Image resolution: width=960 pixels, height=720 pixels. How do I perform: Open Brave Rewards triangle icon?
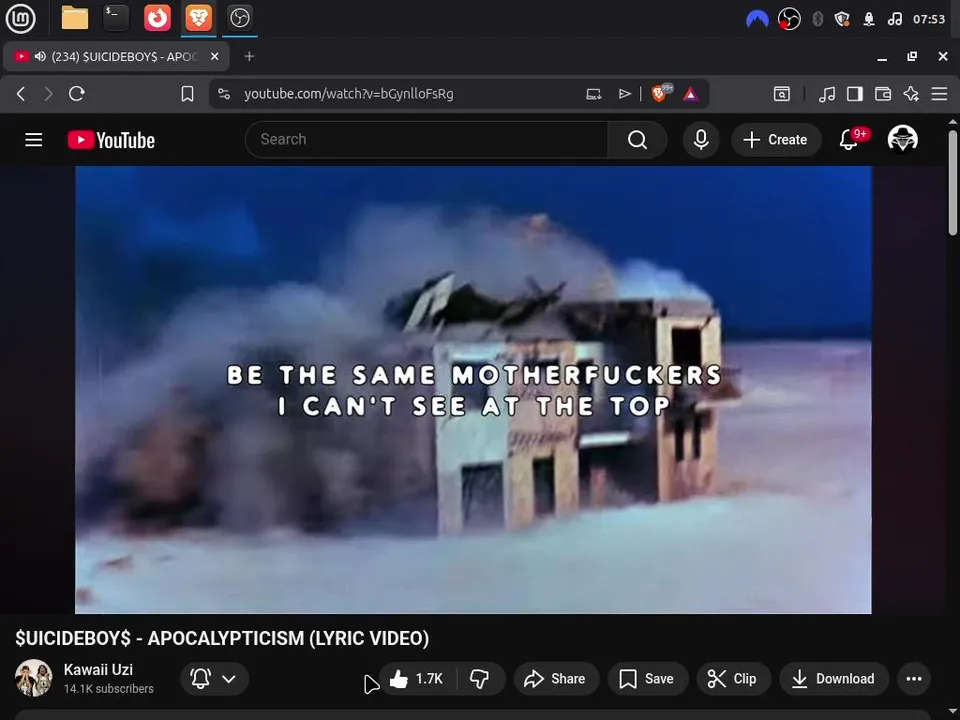coord(691,94)
